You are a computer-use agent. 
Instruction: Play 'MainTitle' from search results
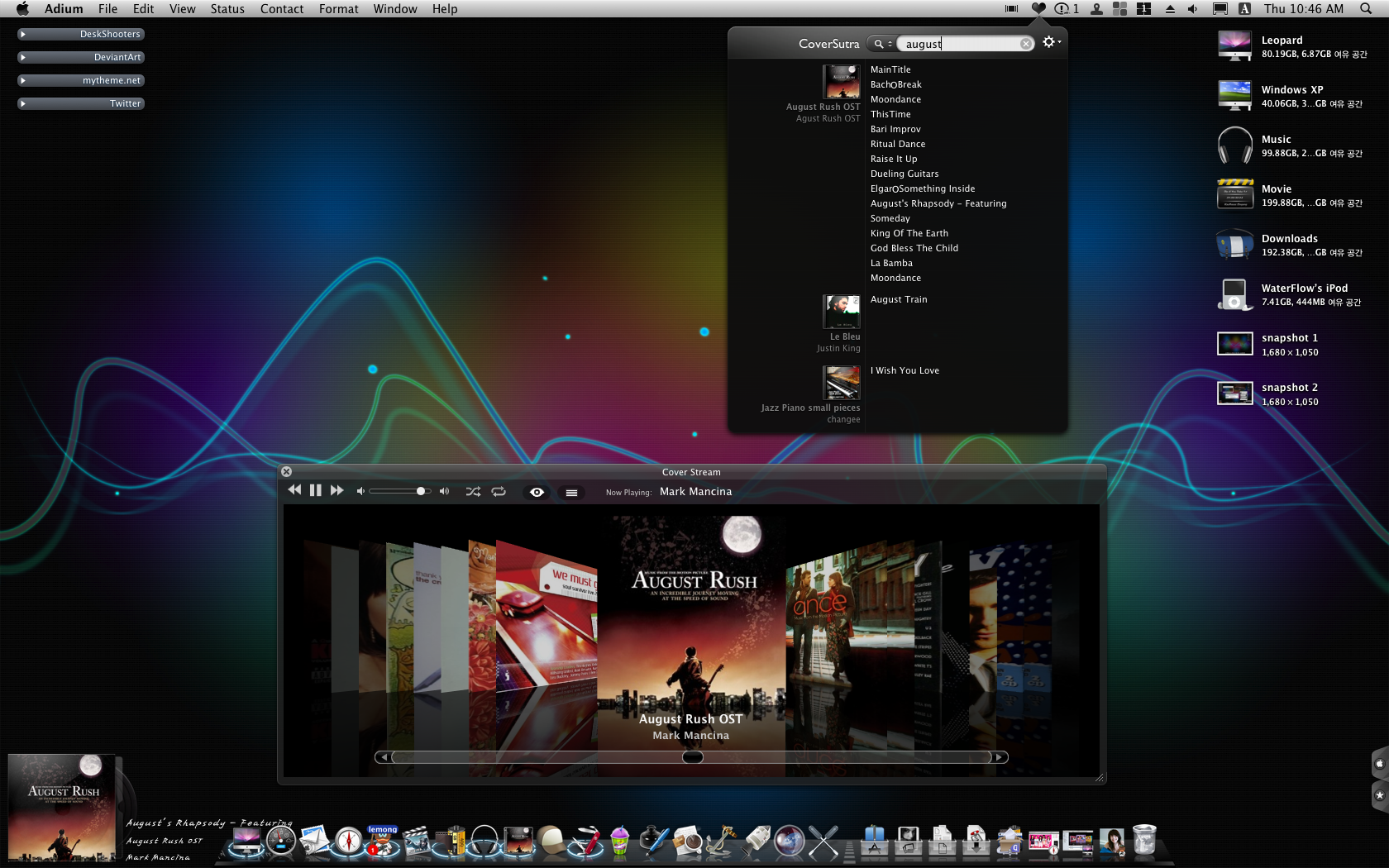pos(890,69)
